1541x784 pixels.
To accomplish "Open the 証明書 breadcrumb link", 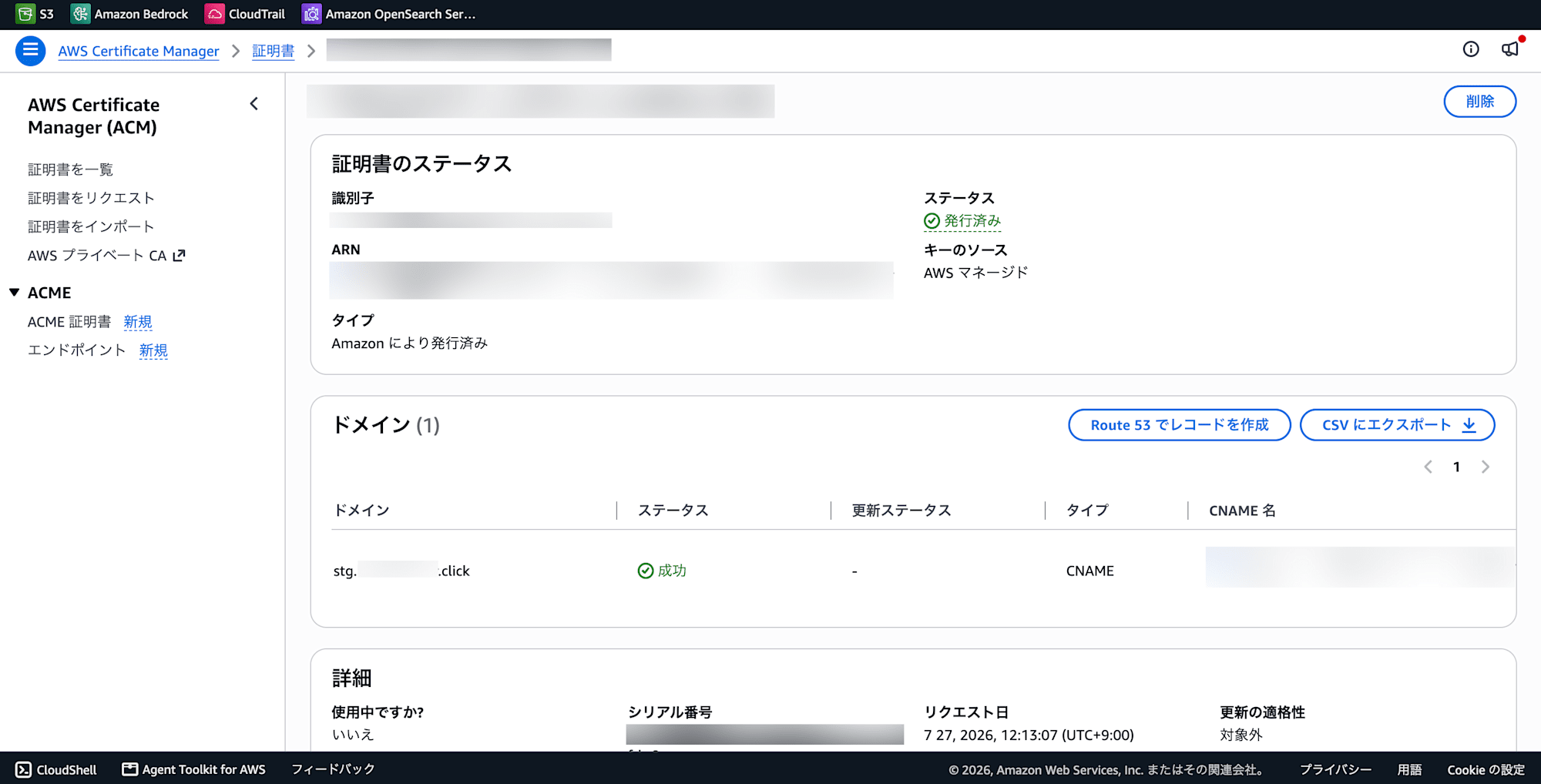I will [x=273, y=51].
